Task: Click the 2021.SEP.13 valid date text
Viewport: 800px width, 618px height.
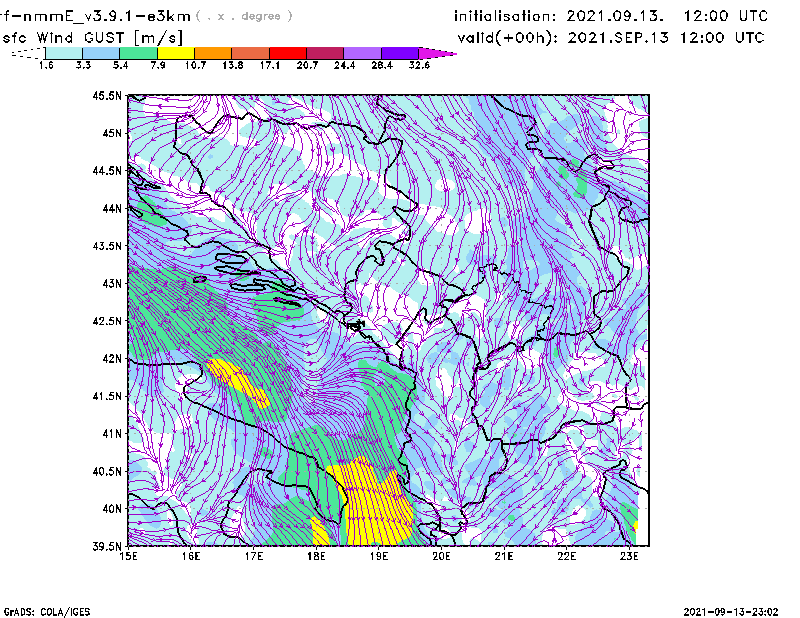Action: 618,37
